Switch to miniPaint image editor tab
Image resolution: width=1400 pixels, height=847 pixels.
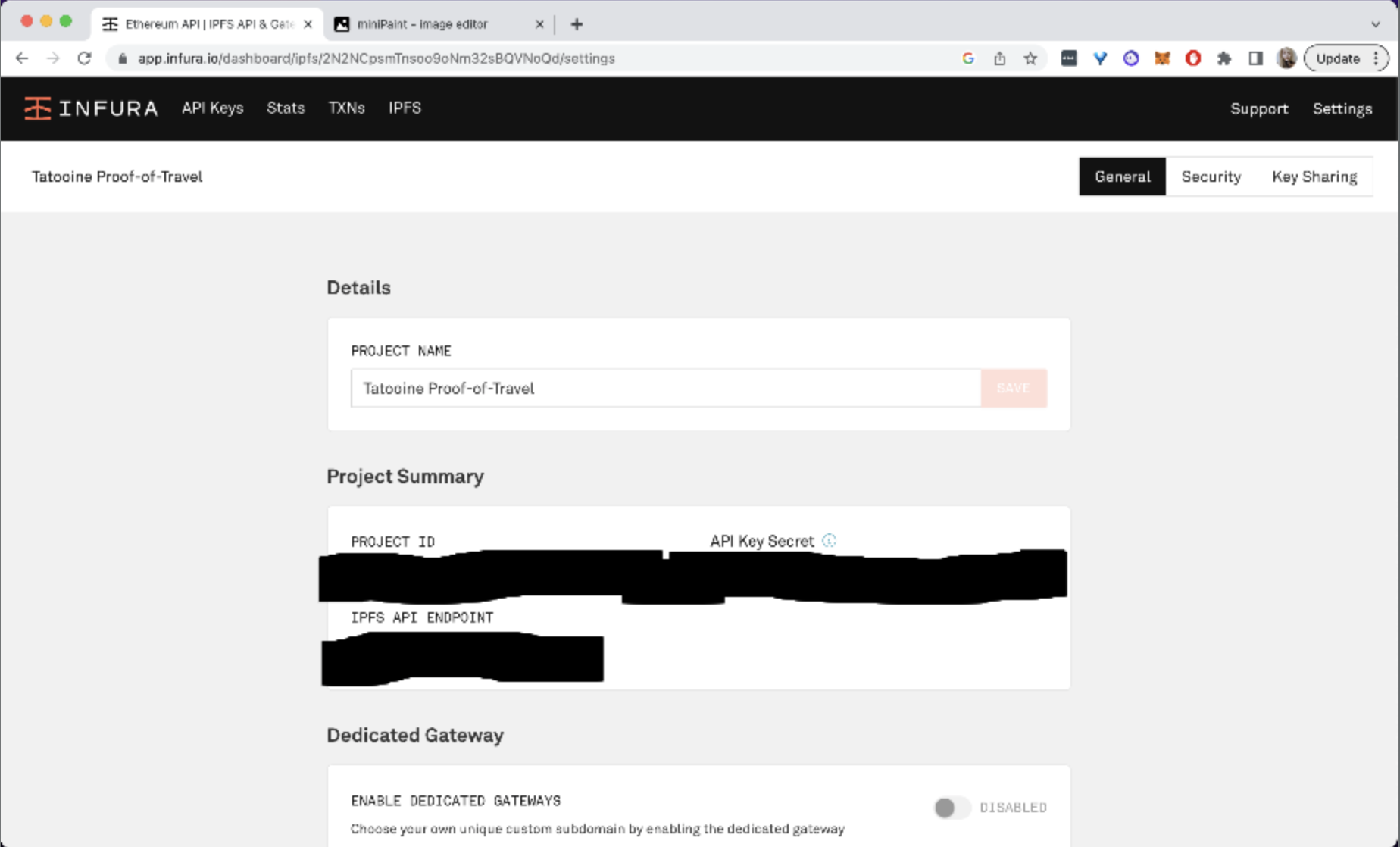click(439, 24)
